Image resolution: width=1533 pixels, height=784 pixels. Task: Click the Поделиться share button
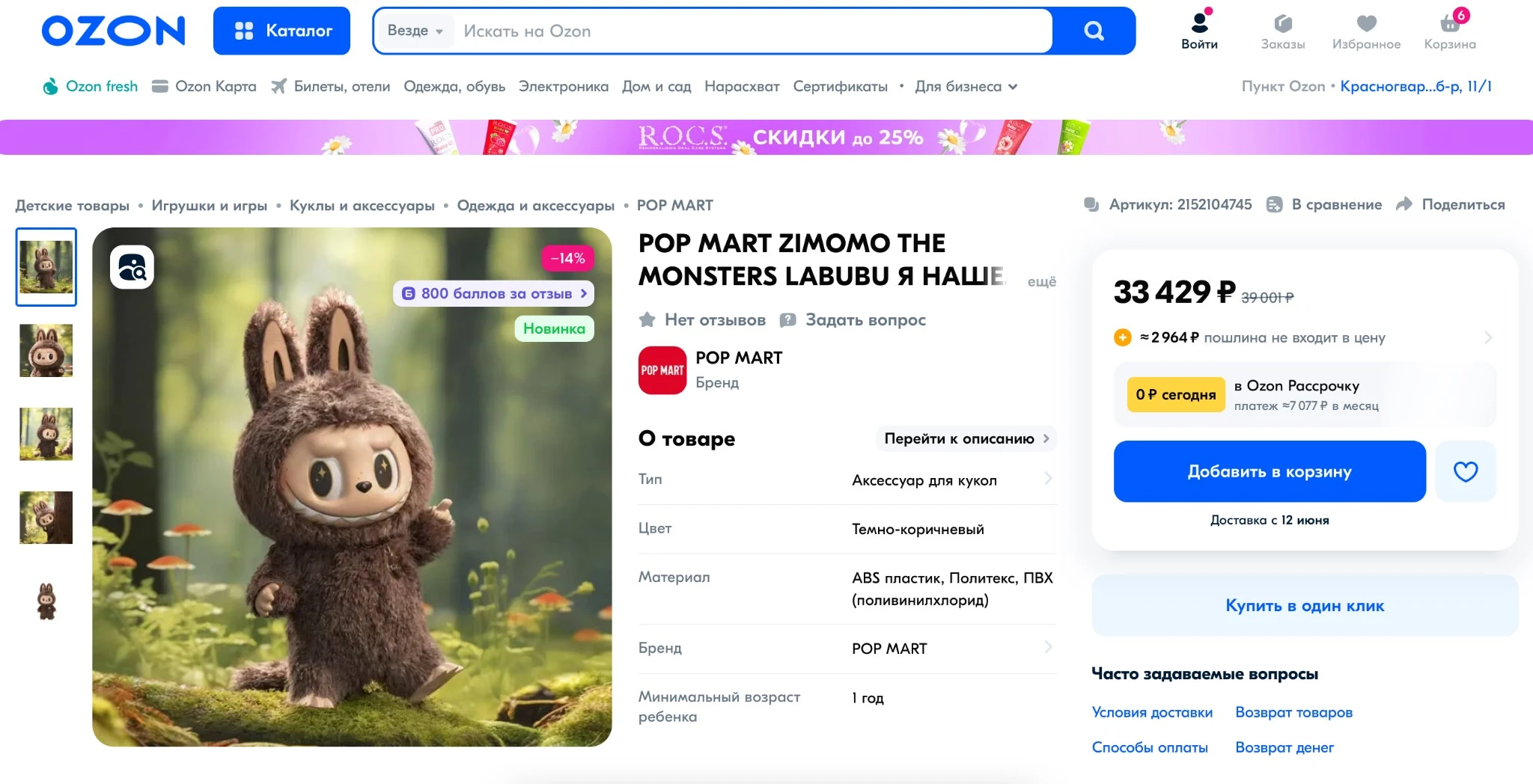click(x=1450, y=204)
